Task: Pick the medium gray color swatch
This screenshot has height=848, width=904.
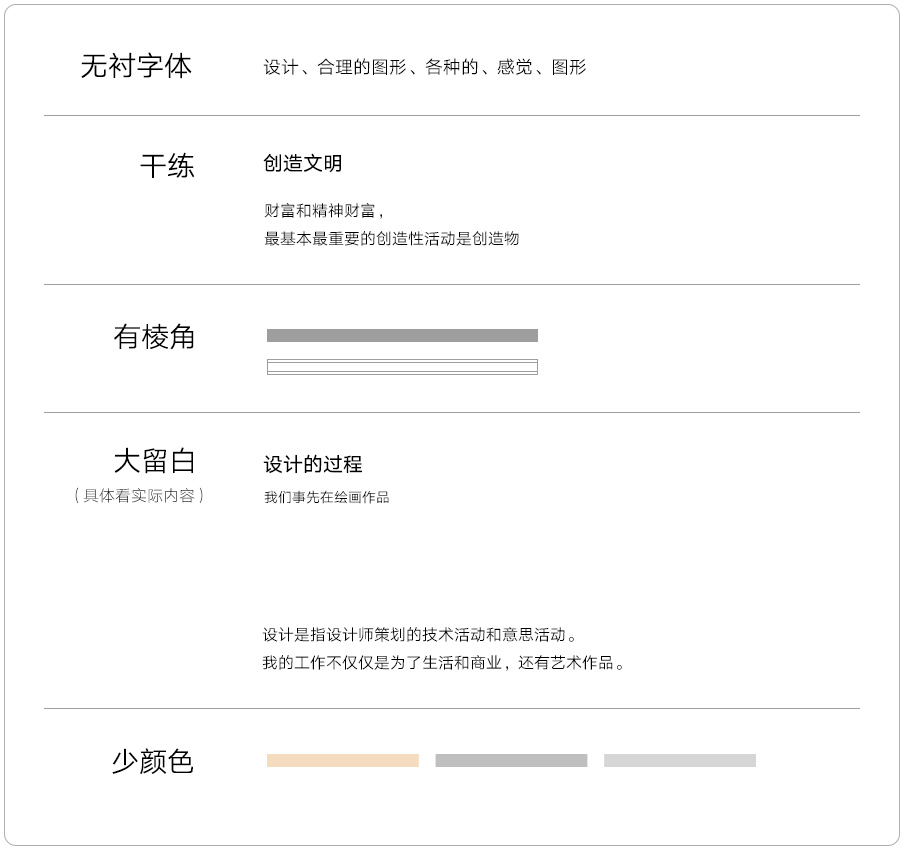Action: tap(511, 760)
